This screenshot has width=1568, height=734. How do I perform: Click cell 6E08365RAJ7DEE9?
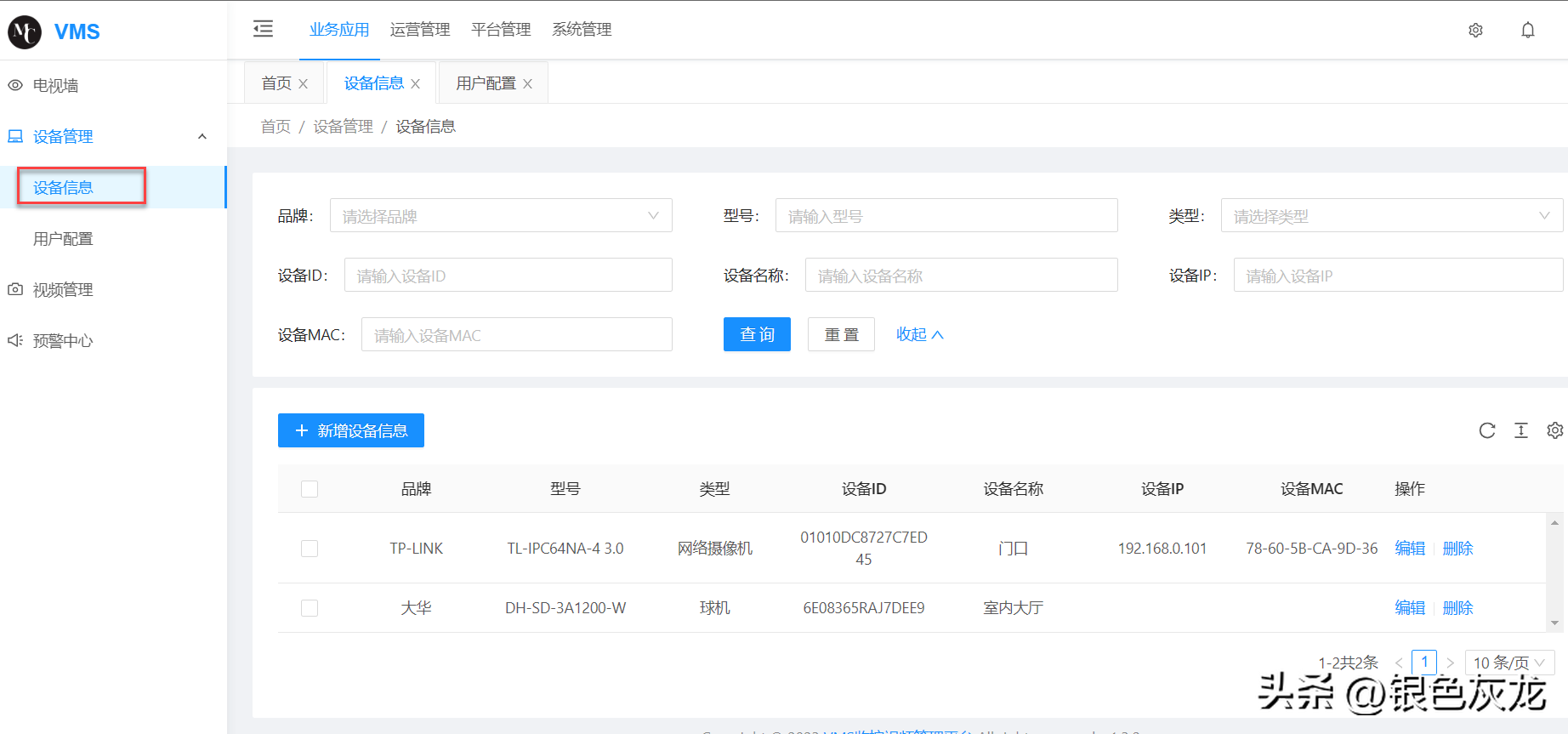(864, 608)
